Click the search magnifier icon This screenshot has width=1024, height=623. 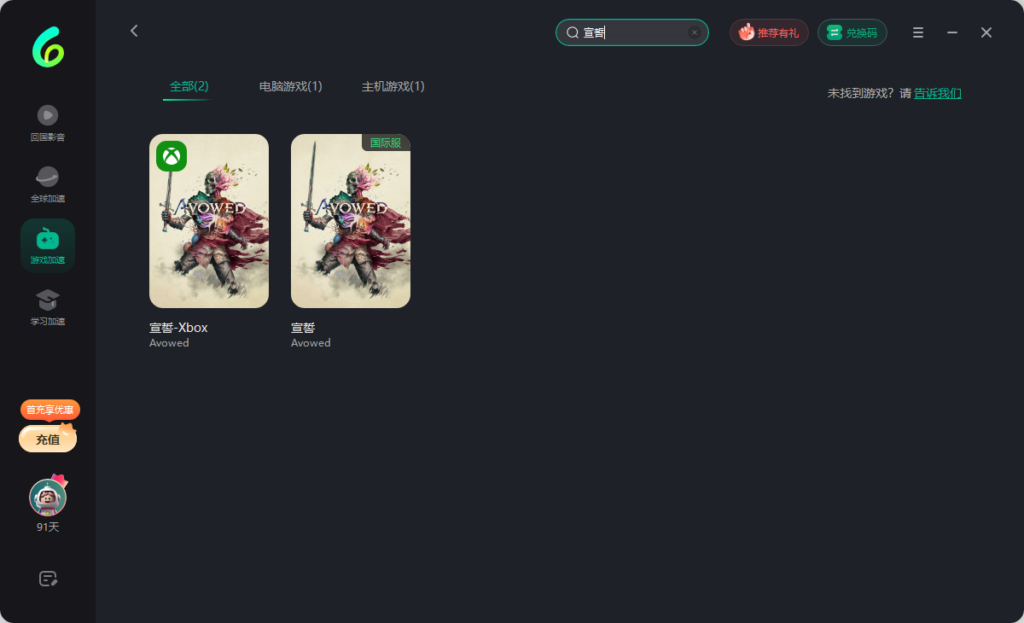point(572,33)
